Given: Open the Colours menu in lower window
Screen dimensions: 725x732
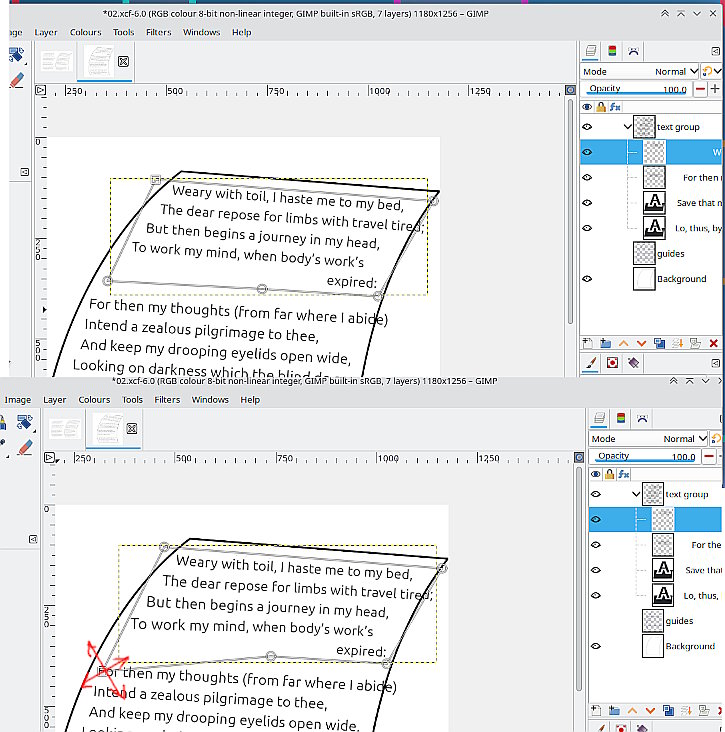Looking at the screenshot, I should [94, 400].
